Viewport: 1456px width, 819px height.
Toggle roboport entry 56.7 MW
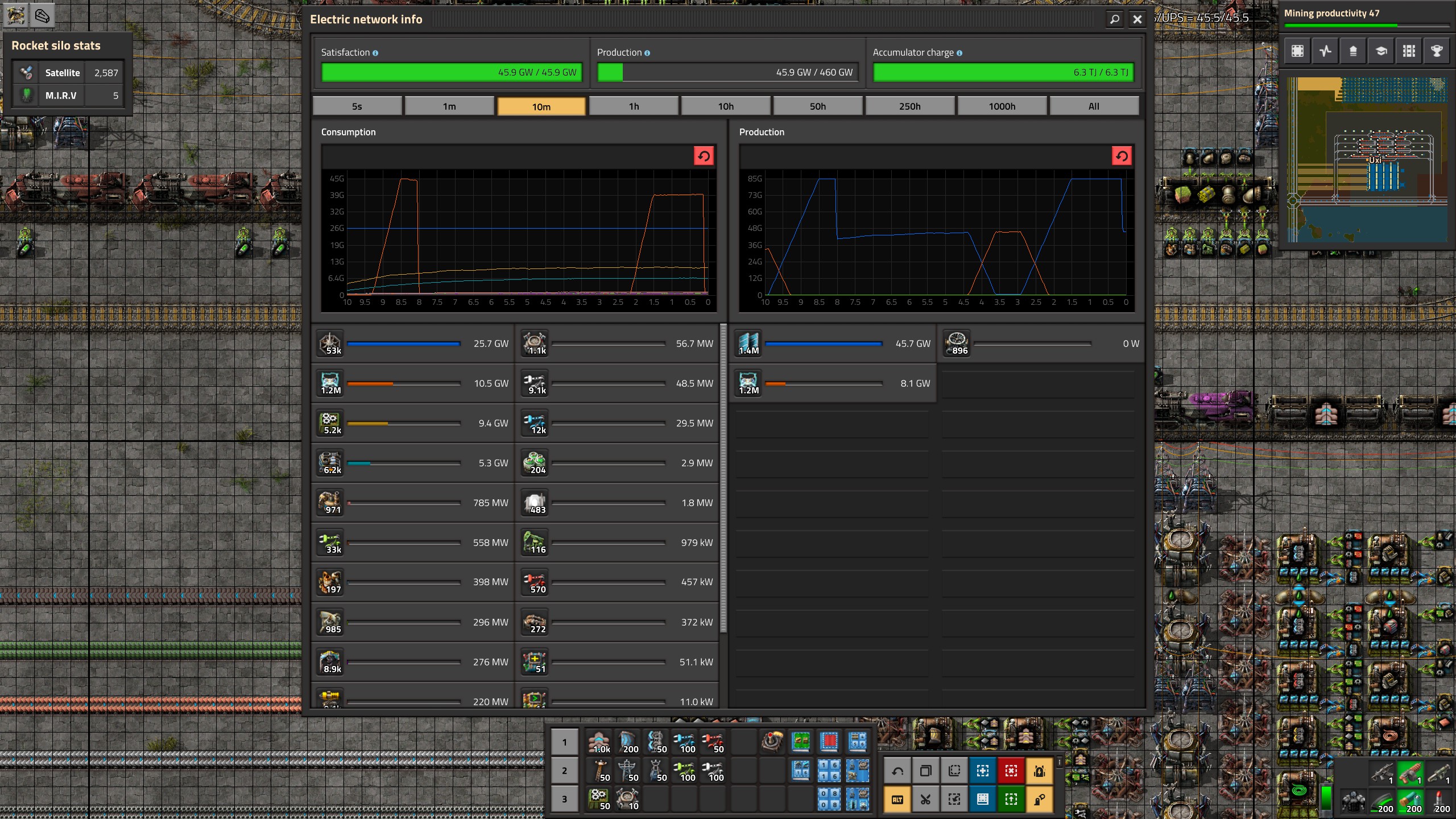pyautogui.click(x=618, y=344)
